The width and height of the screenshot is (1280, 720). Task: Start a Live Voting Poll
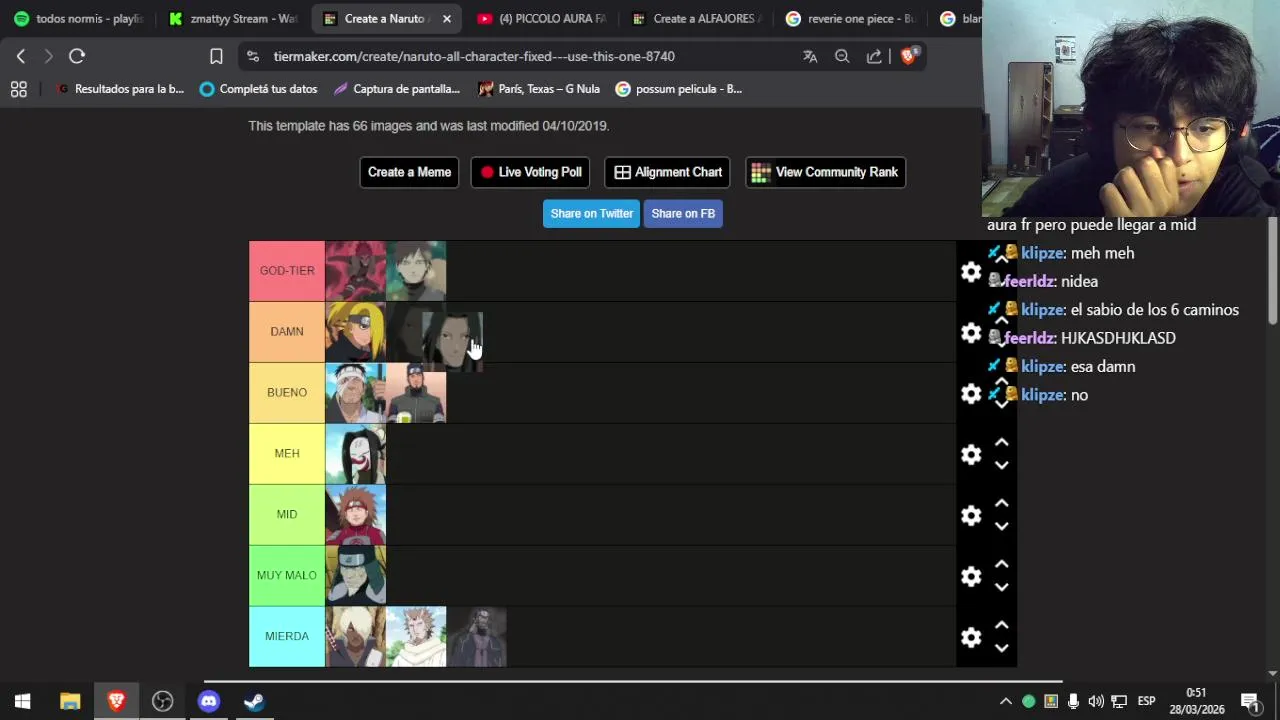[x=530, y=172]
